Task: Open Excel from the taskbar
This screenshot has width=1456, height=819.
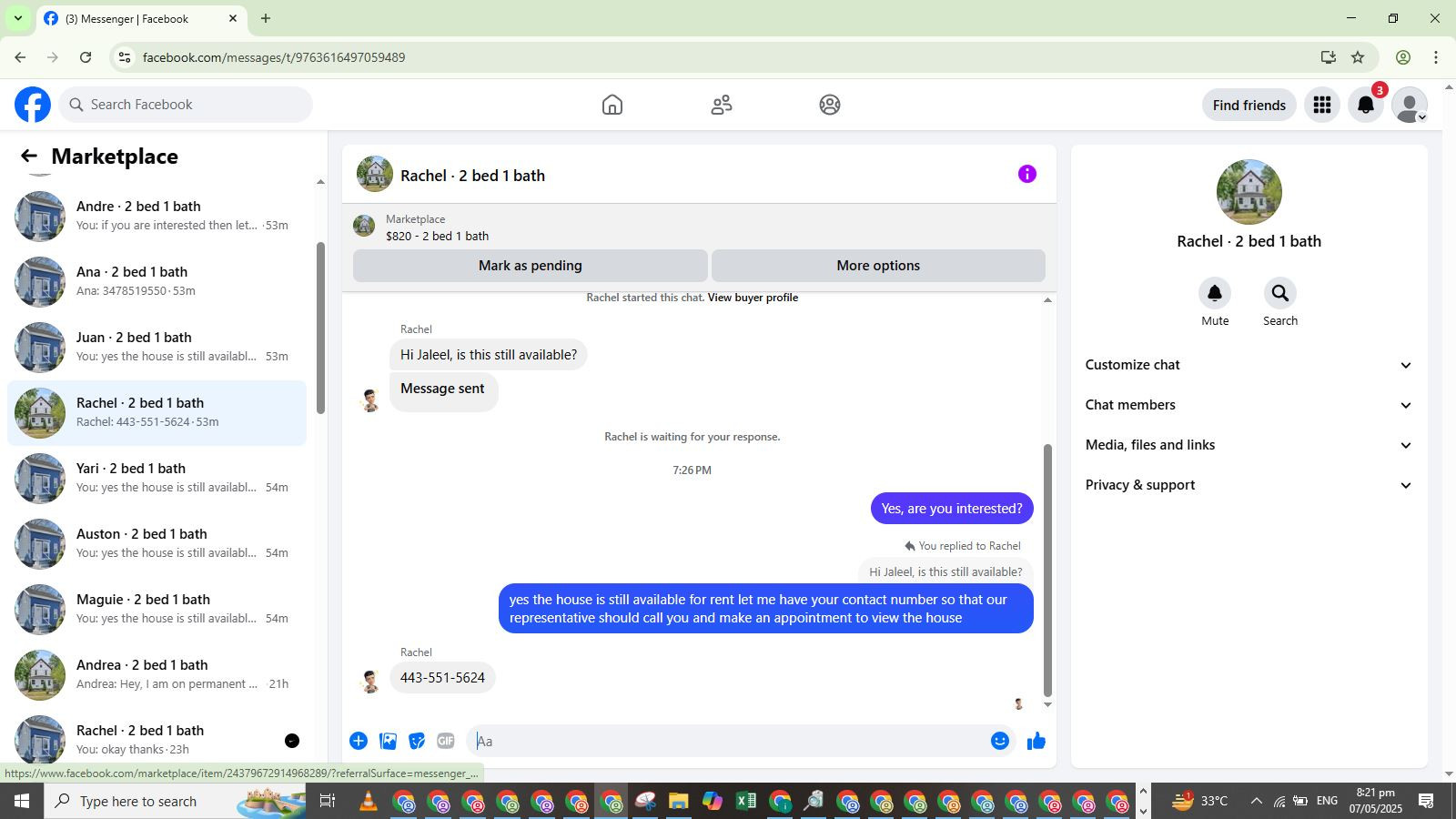Action: pyautogui.click(x=746, y=801)
